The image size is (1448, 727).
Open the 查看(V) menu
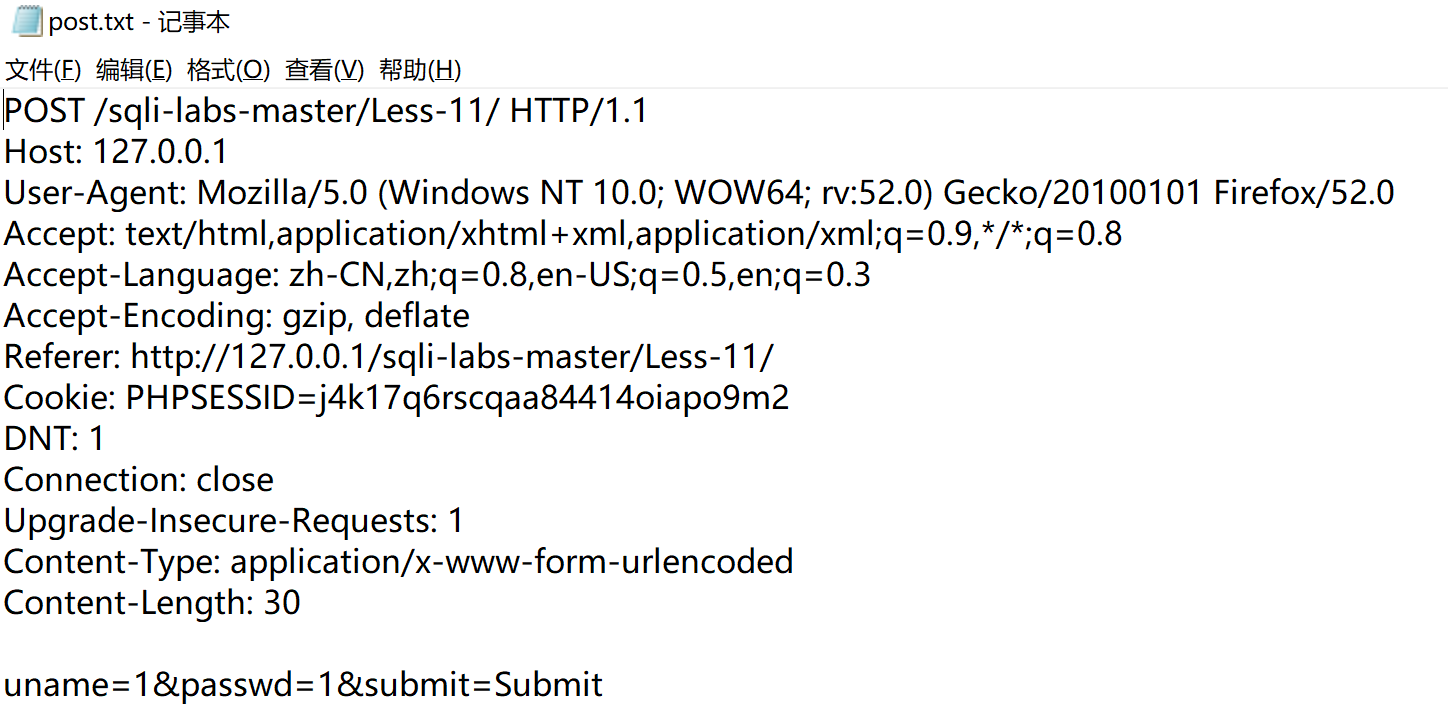324,70
